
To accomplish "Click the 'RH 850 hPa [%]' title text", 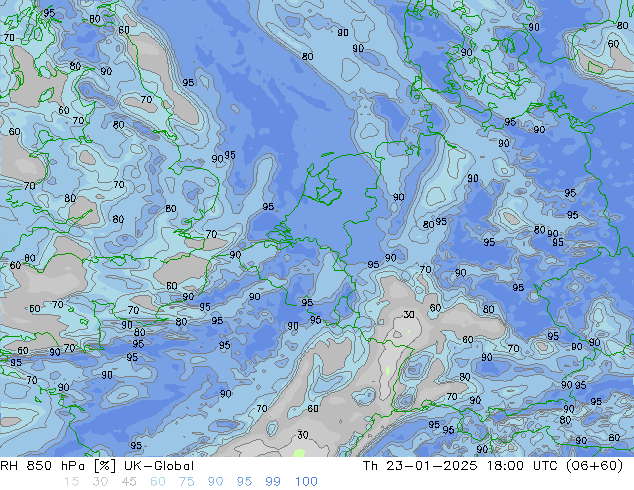I will [58, 466].
